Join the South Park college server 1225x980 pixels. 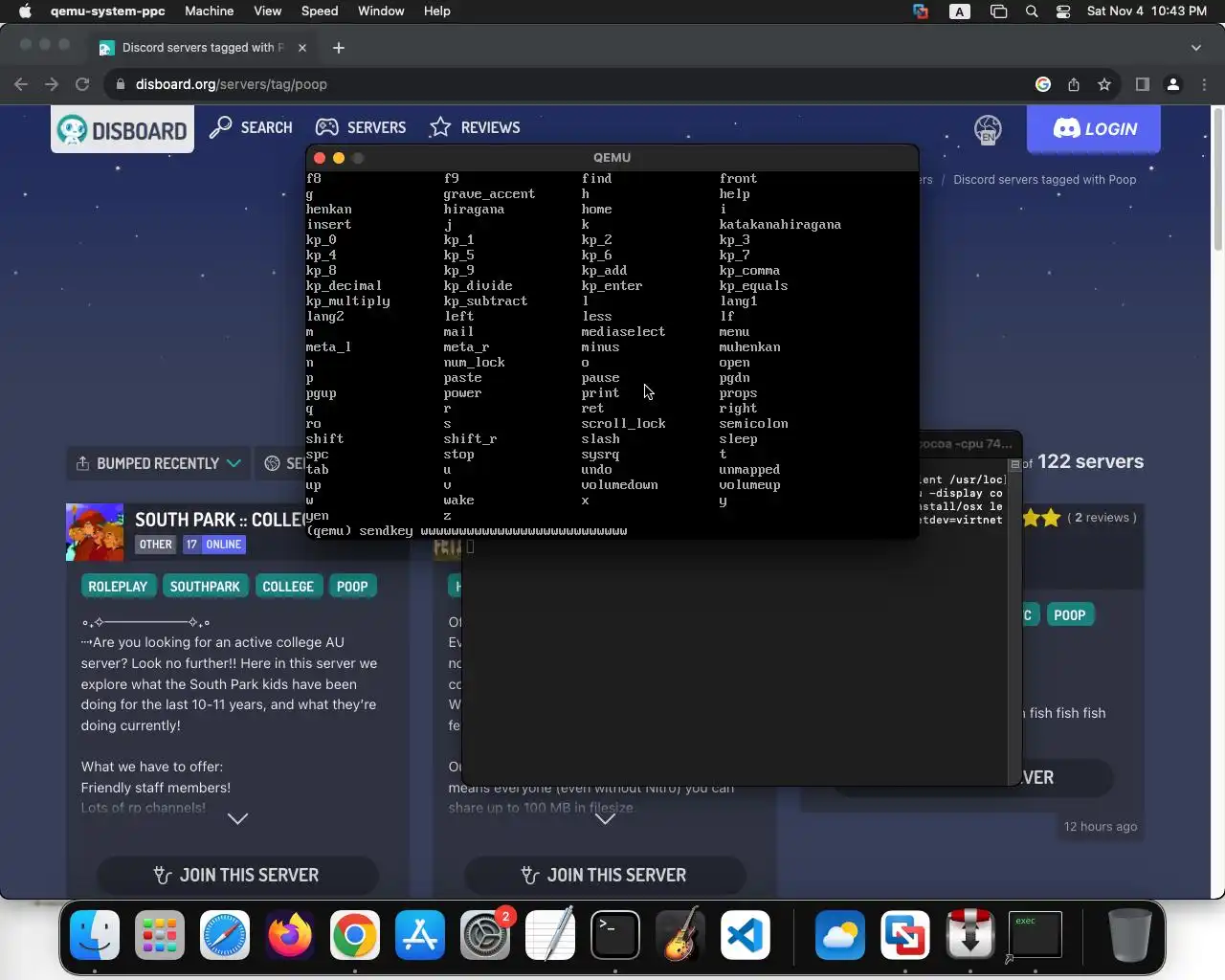pyautogui.click(x=237, y=875)
